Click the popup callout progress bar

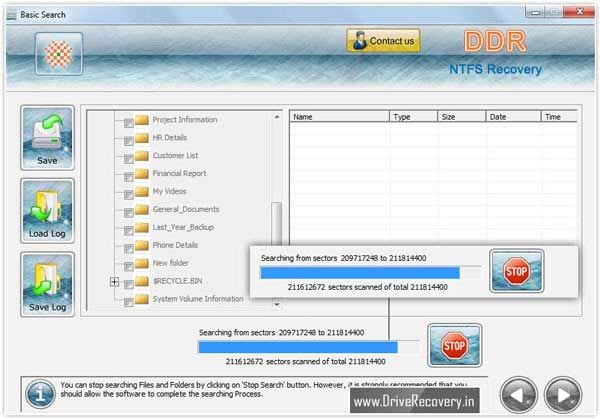click(370, 272)
